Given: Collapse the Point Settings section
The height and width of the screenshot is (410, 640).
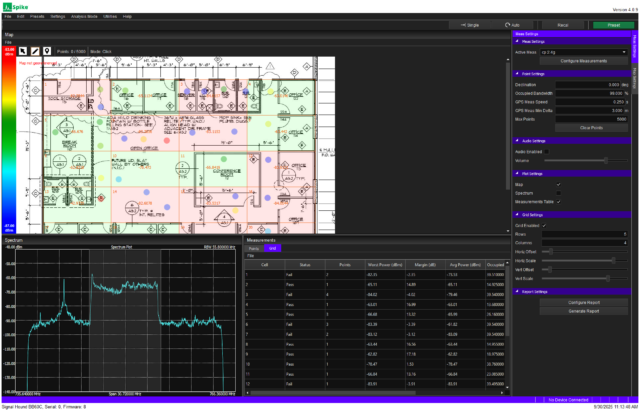Looking at the screenshot, I should point(517,74).
